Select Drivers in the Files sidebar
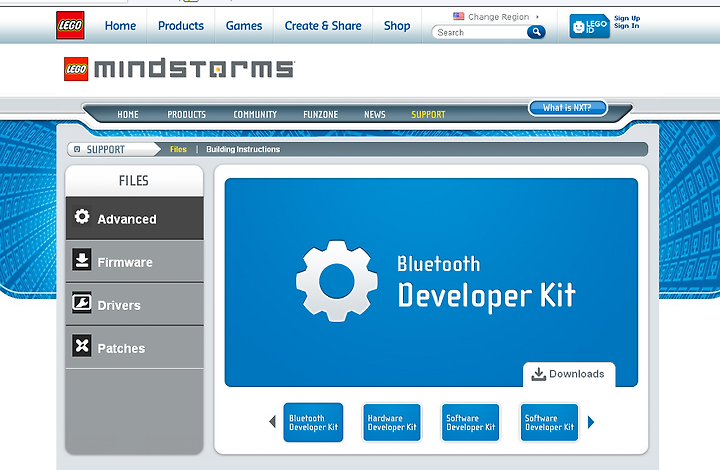 [135, 304]
